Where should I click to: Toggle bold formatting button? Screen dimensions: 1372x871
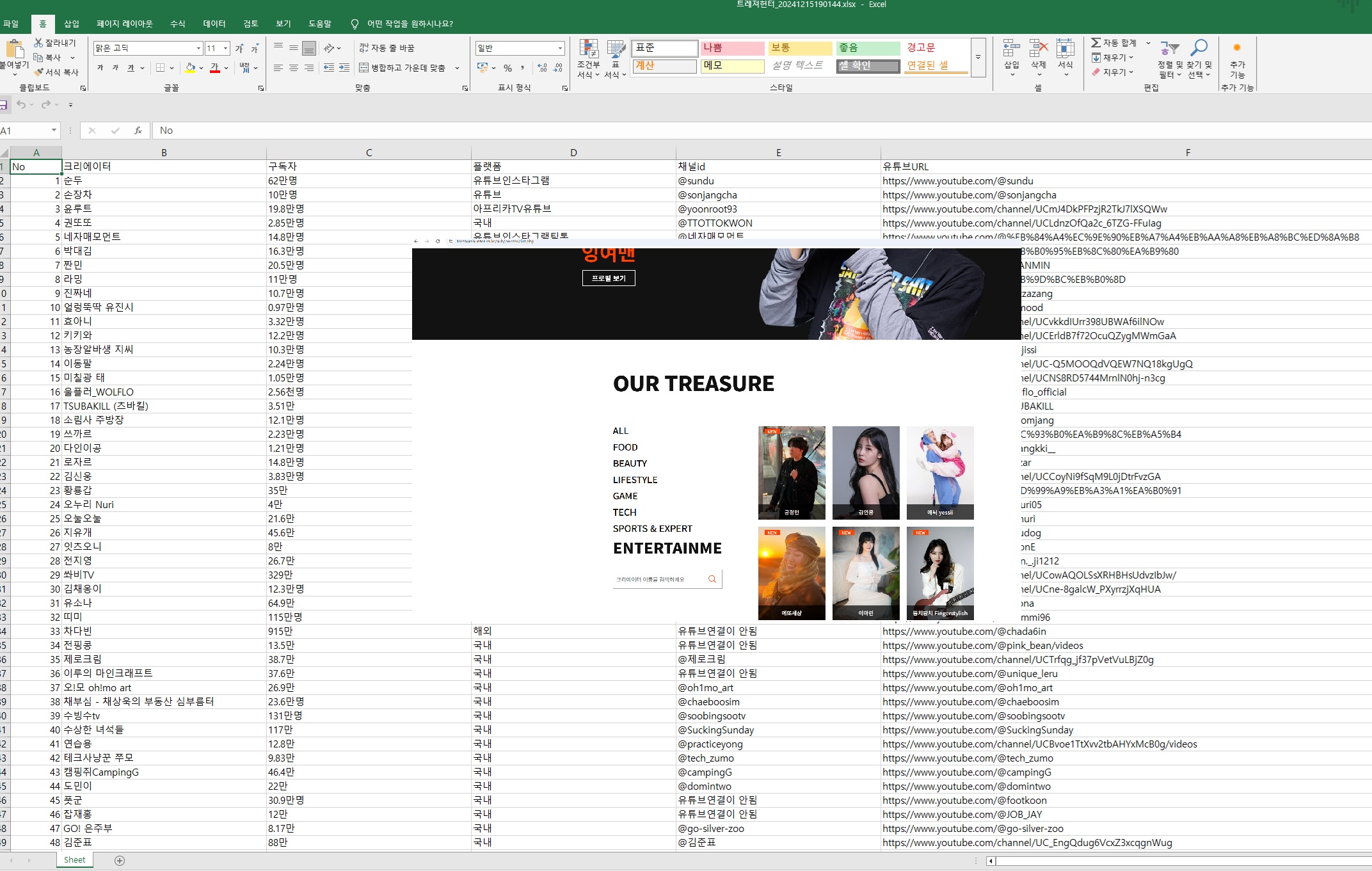(100, 68)
